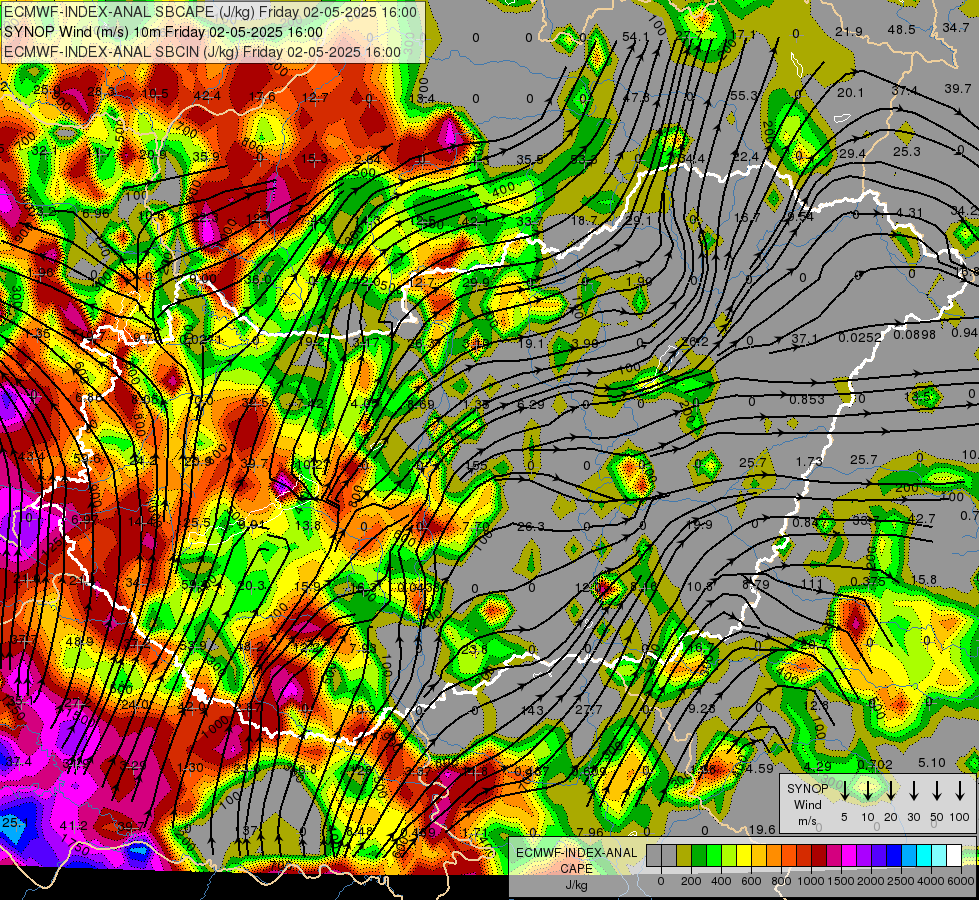
Task: Select the dark red CAPE legend swatch
Action: [x=819, y=856]
